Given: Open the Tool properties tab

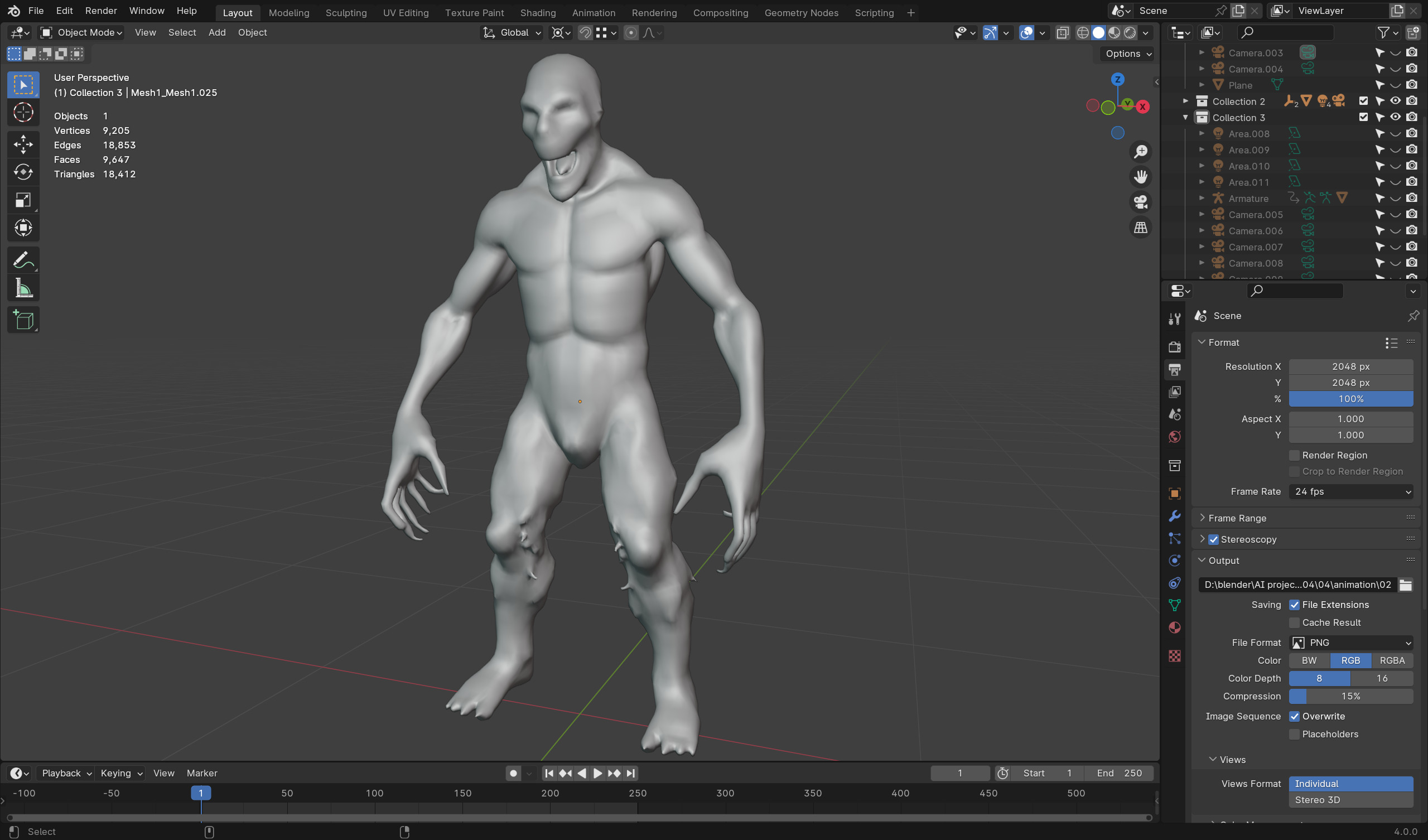Looking at the screenshot, I should pyautogui.click(x=1175, y=320).
